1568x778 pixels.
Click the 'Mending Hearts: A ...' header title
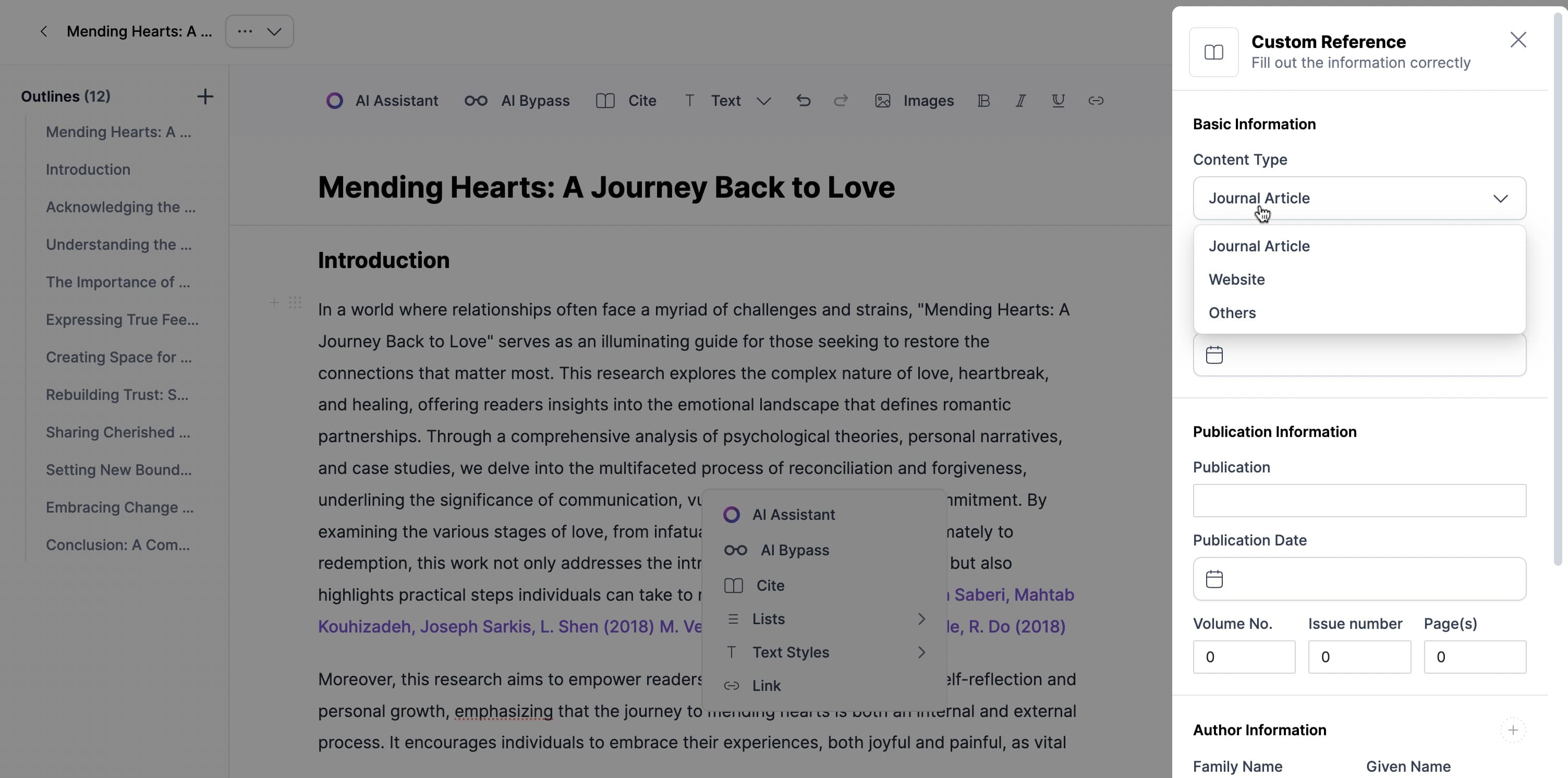[139, 31]
